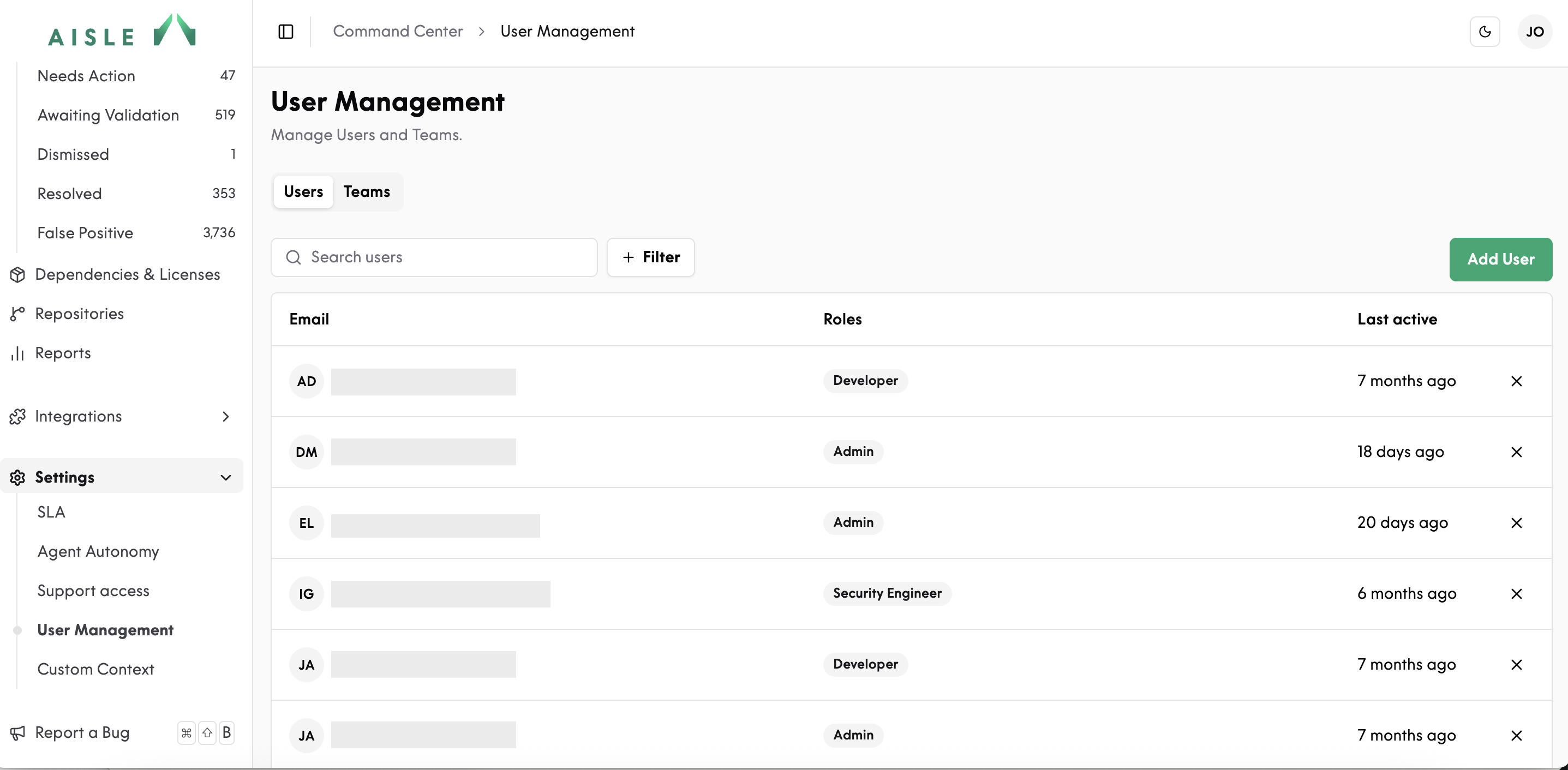1568x770 pixels.
Task: Collapse the Settings section chevron
Action: [x=226, y=478]
